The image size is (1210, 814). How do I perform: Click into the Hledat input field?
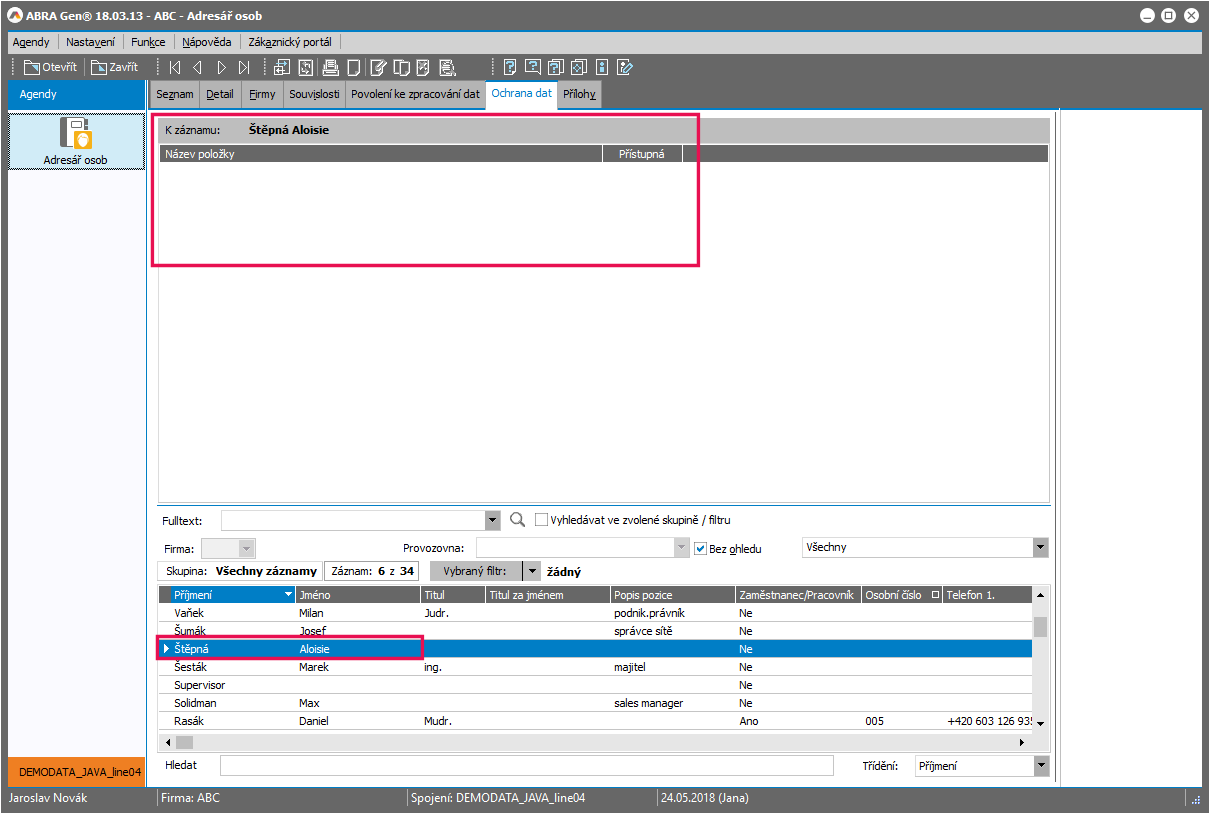coord(526,766)
